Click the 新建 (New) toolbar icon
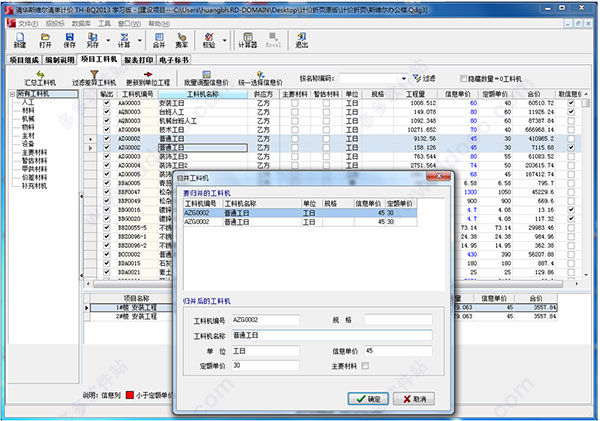Screen dimensions: 600x421 pos(20,40)
